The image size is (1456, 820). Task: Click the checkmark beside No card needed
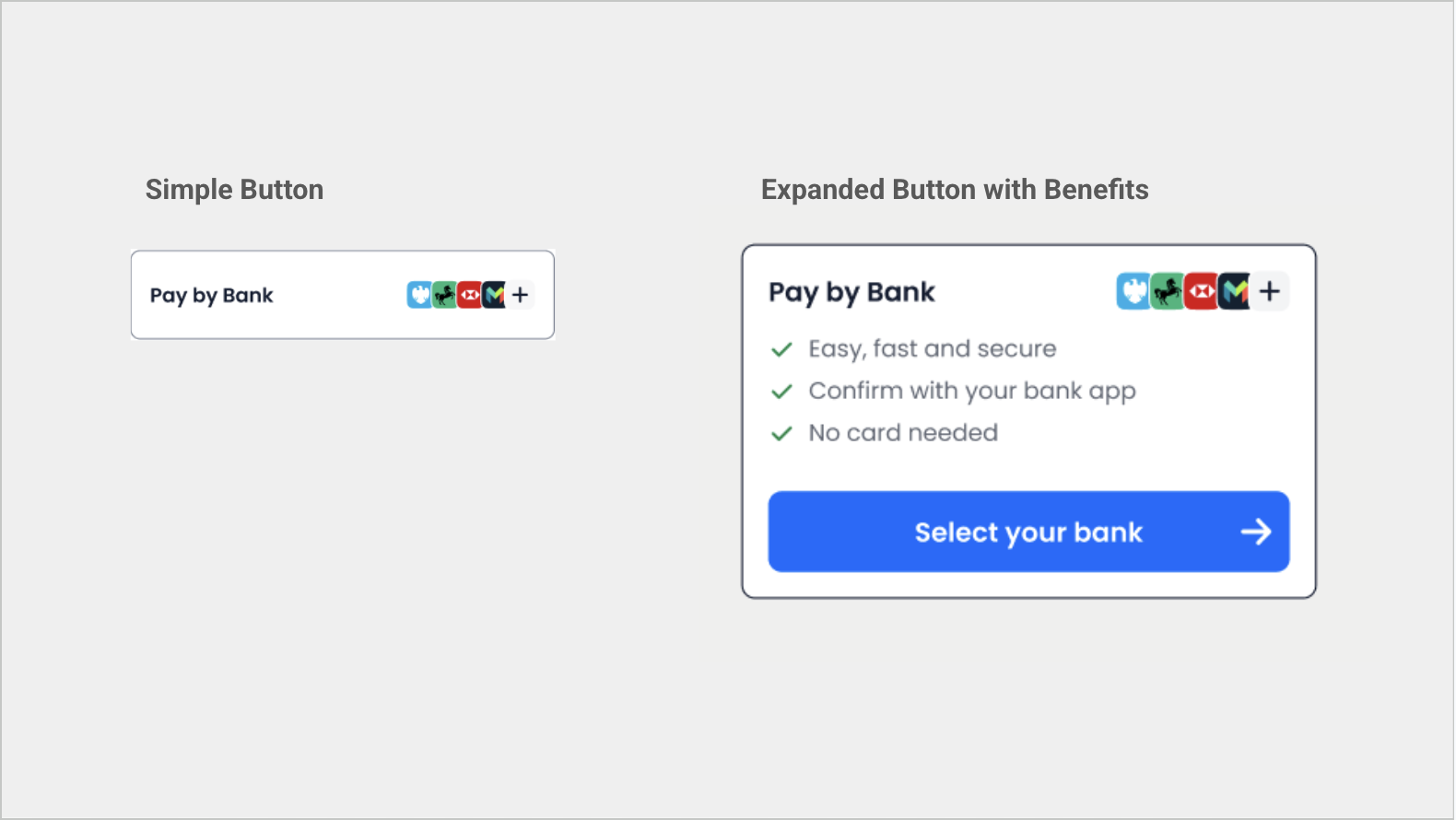(781, 433)
